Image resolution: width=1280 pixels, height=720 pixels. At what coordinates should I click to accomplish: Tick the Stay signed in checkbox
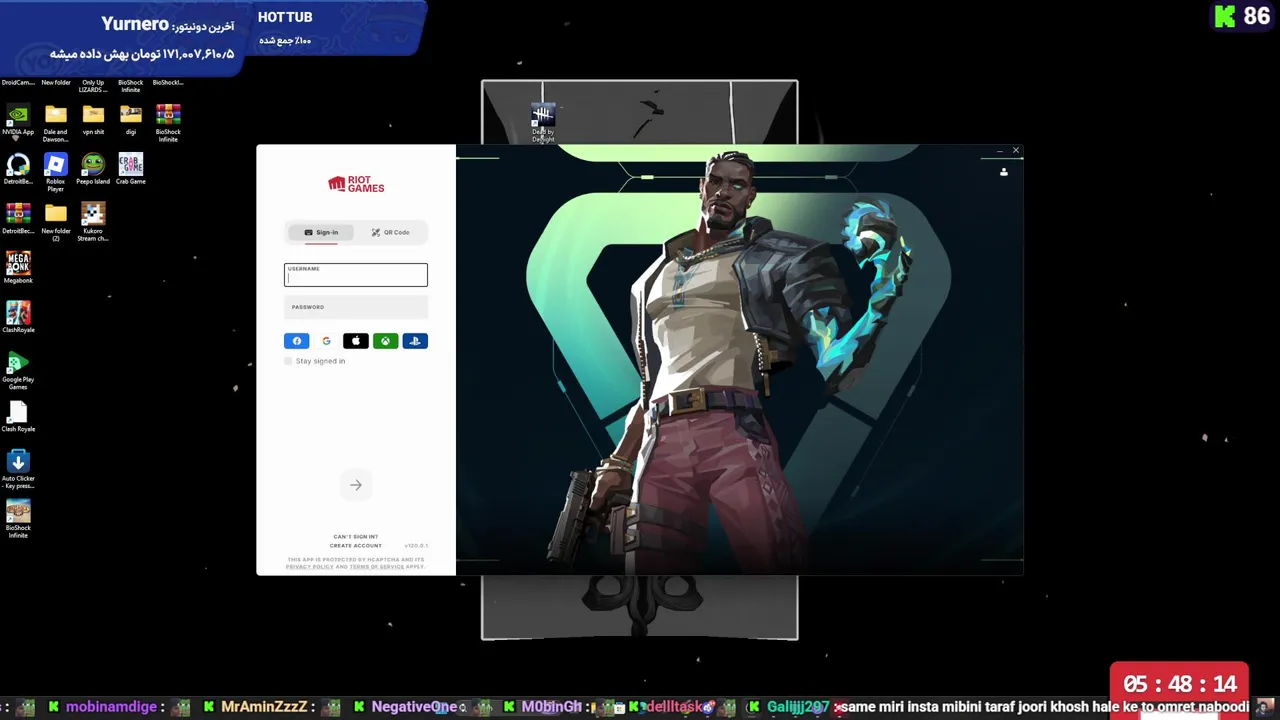pos(288,361)
